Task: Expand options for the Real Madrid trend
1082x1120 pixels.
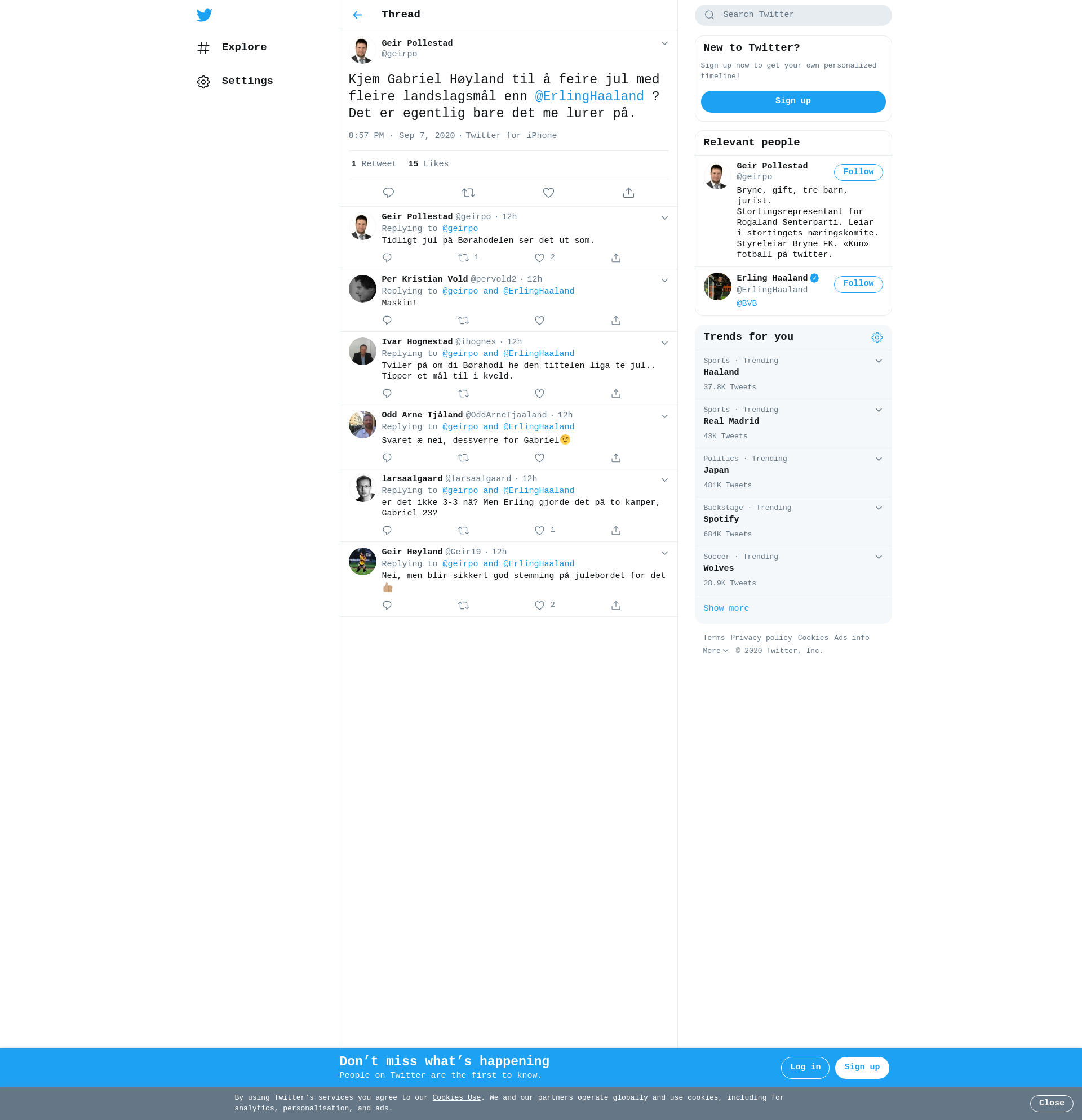Action: tap(879, 410)
